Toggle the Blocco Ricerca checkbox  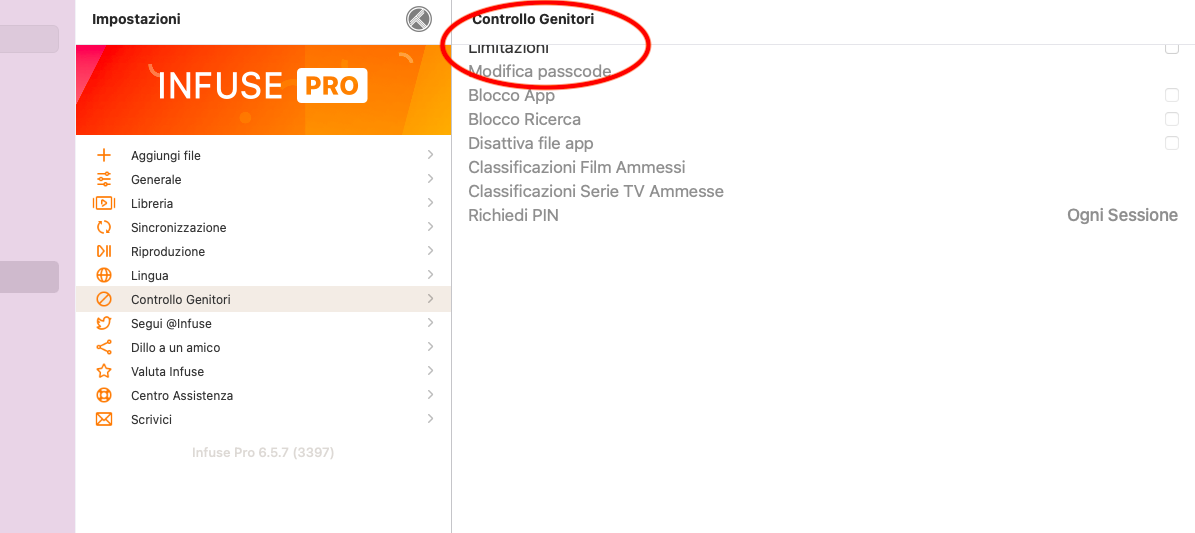tap(1171, 119)
